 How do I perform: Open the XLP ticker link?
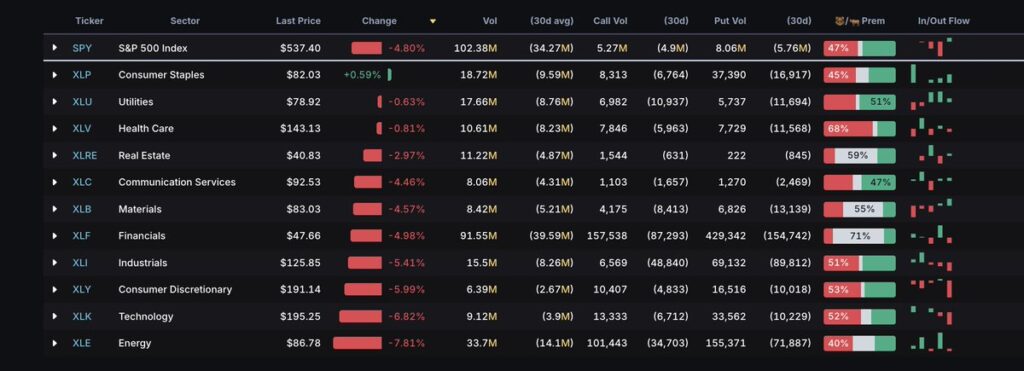(x=82, y=74)
